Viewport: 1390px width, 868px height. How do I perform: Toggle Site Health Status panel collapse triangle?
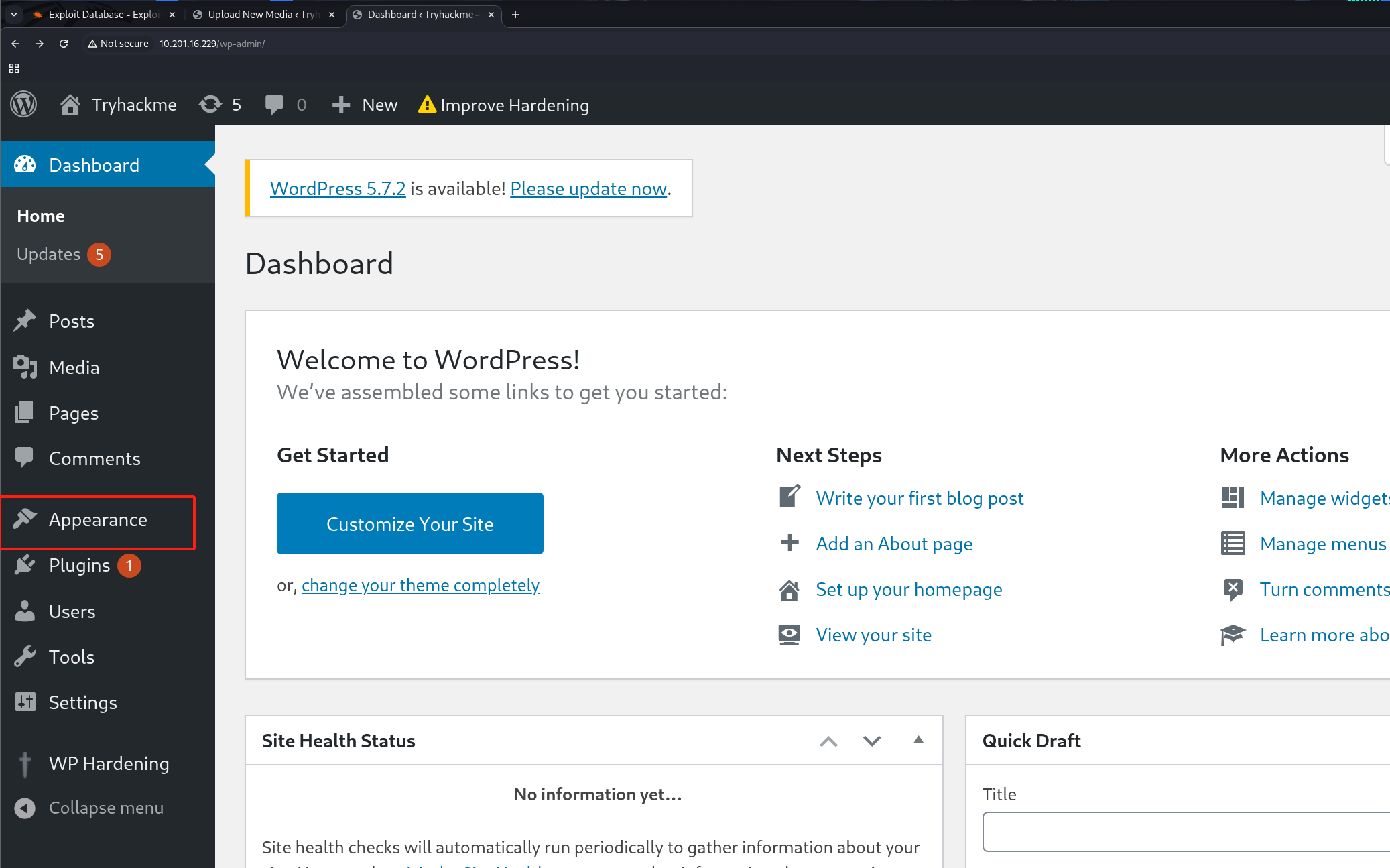point(918,740)
